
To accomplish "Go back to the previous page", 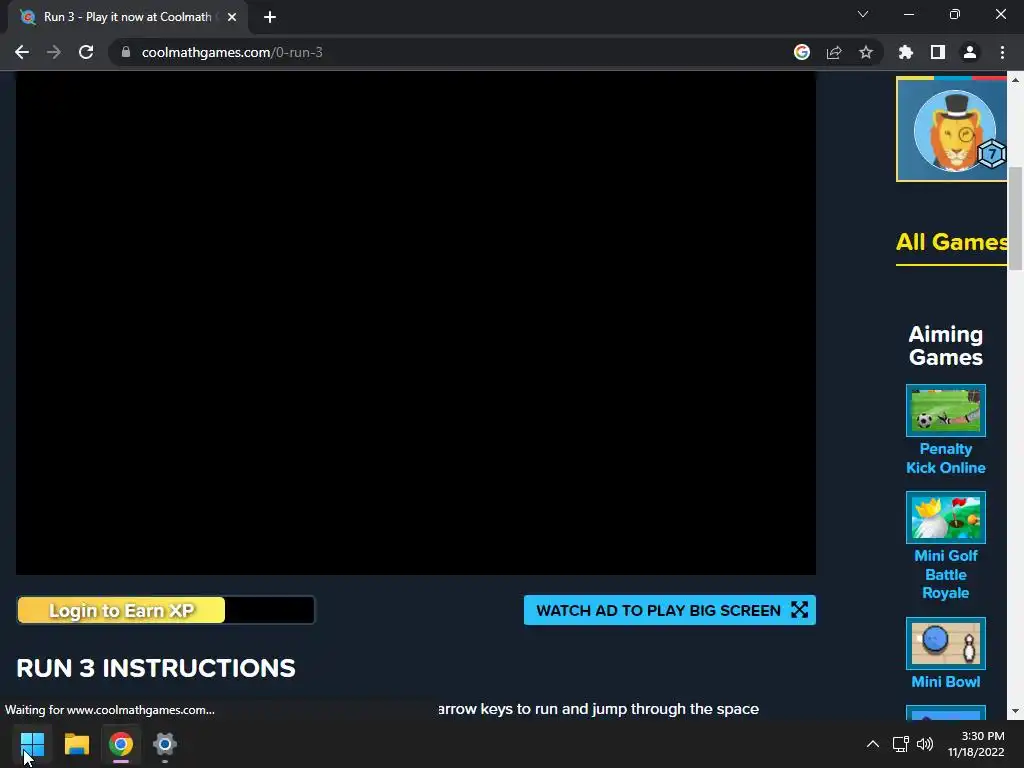I will (22, 52).
